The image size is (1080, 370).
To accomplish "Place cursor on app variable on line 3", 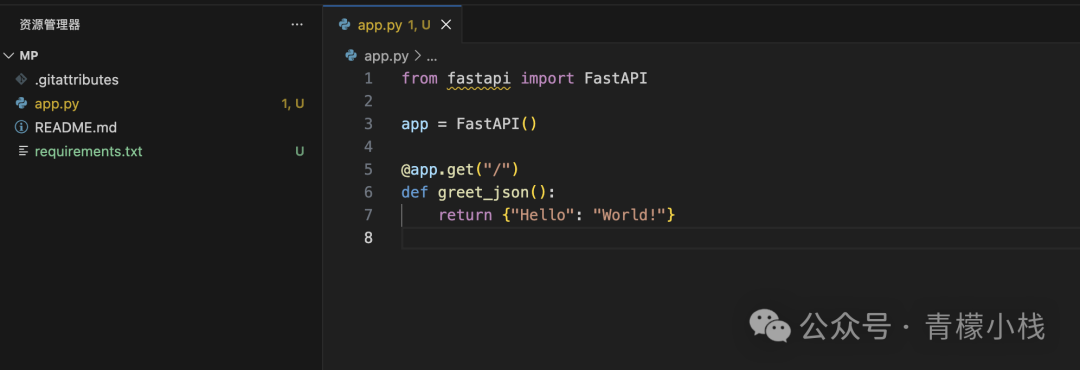I will pos(415,124).
